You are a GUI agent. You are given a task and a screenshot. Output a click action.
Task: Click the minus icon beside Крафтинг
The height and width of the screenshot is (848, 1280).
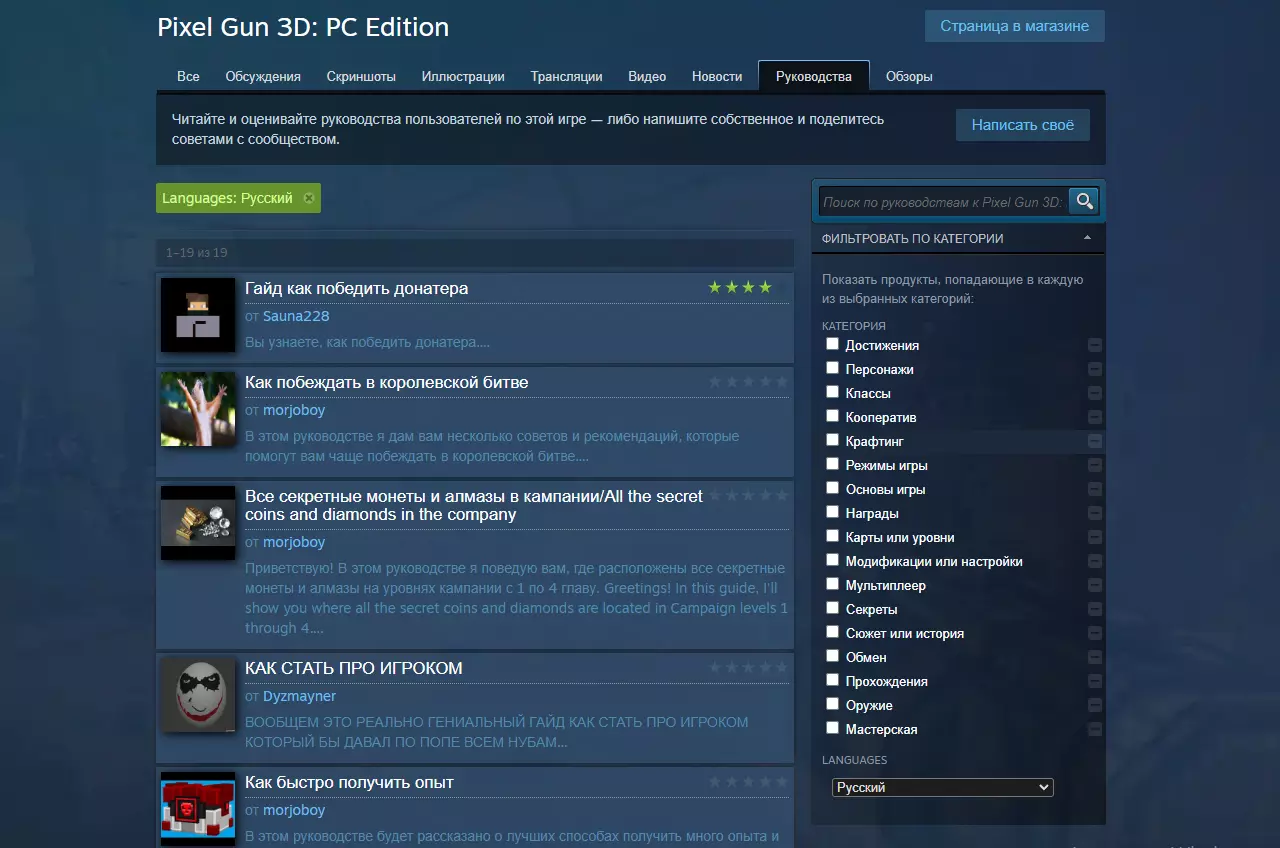tap(1095, 441)
